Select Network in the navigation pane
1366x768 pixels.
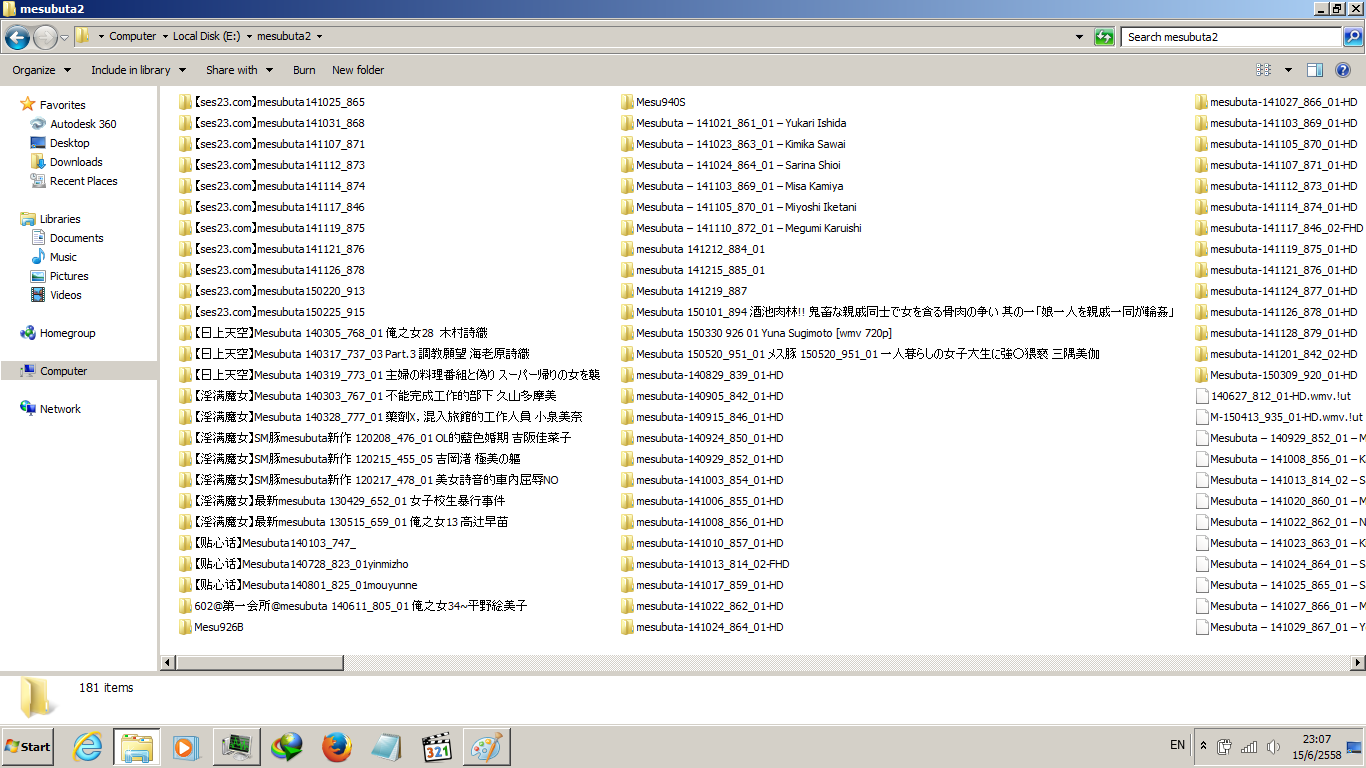60,409
